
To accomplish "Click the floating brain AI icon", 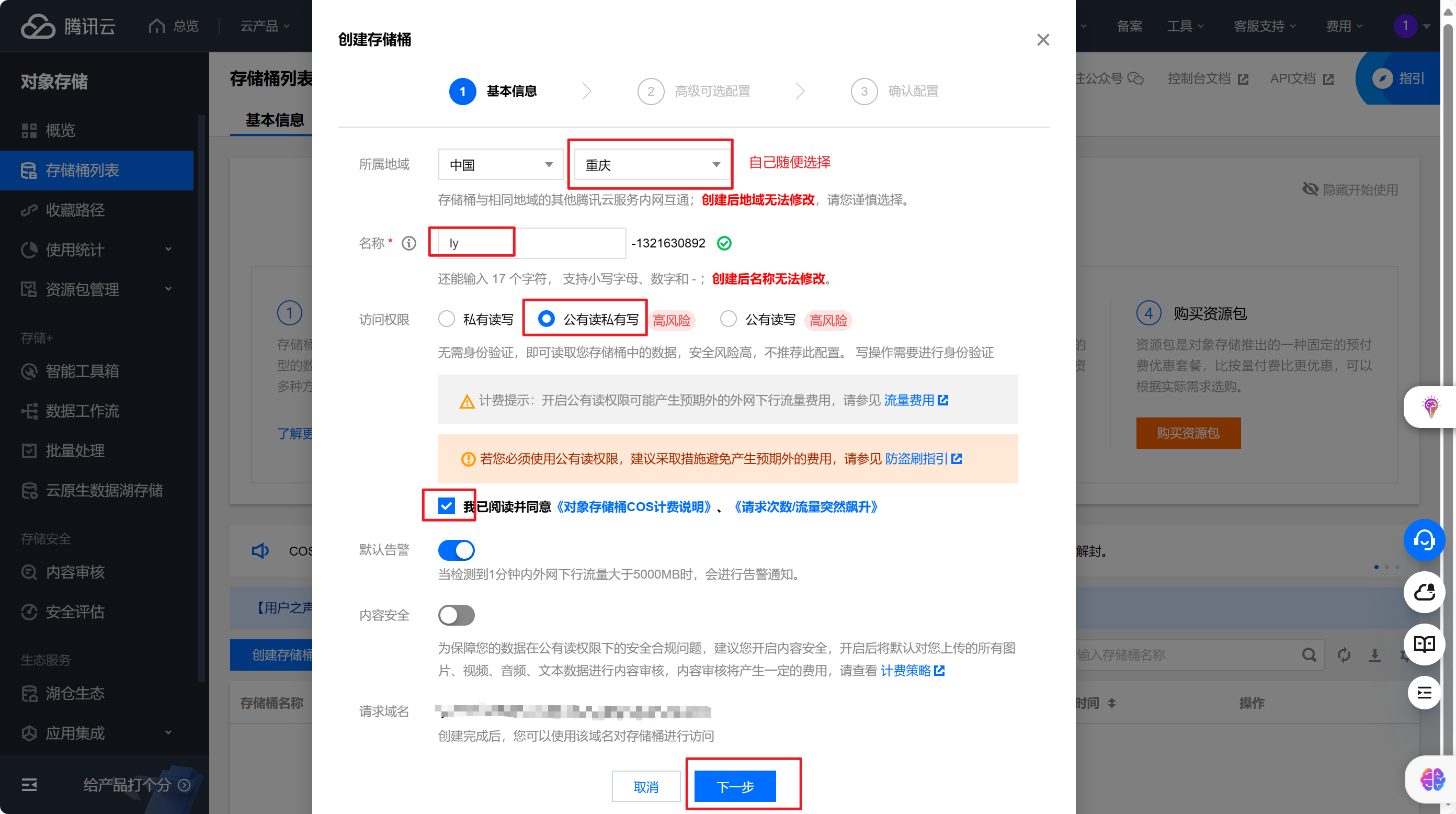I will [x=1432, y=779].
